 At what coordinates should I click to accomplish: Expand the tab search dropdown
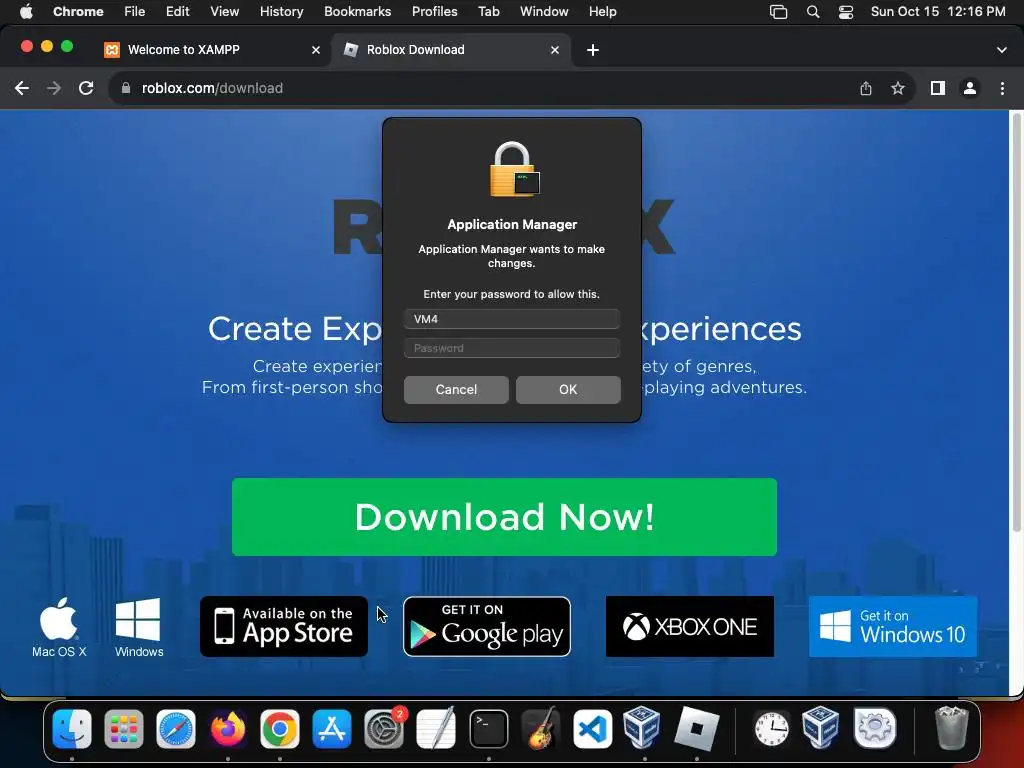[x=1002, y=50]
